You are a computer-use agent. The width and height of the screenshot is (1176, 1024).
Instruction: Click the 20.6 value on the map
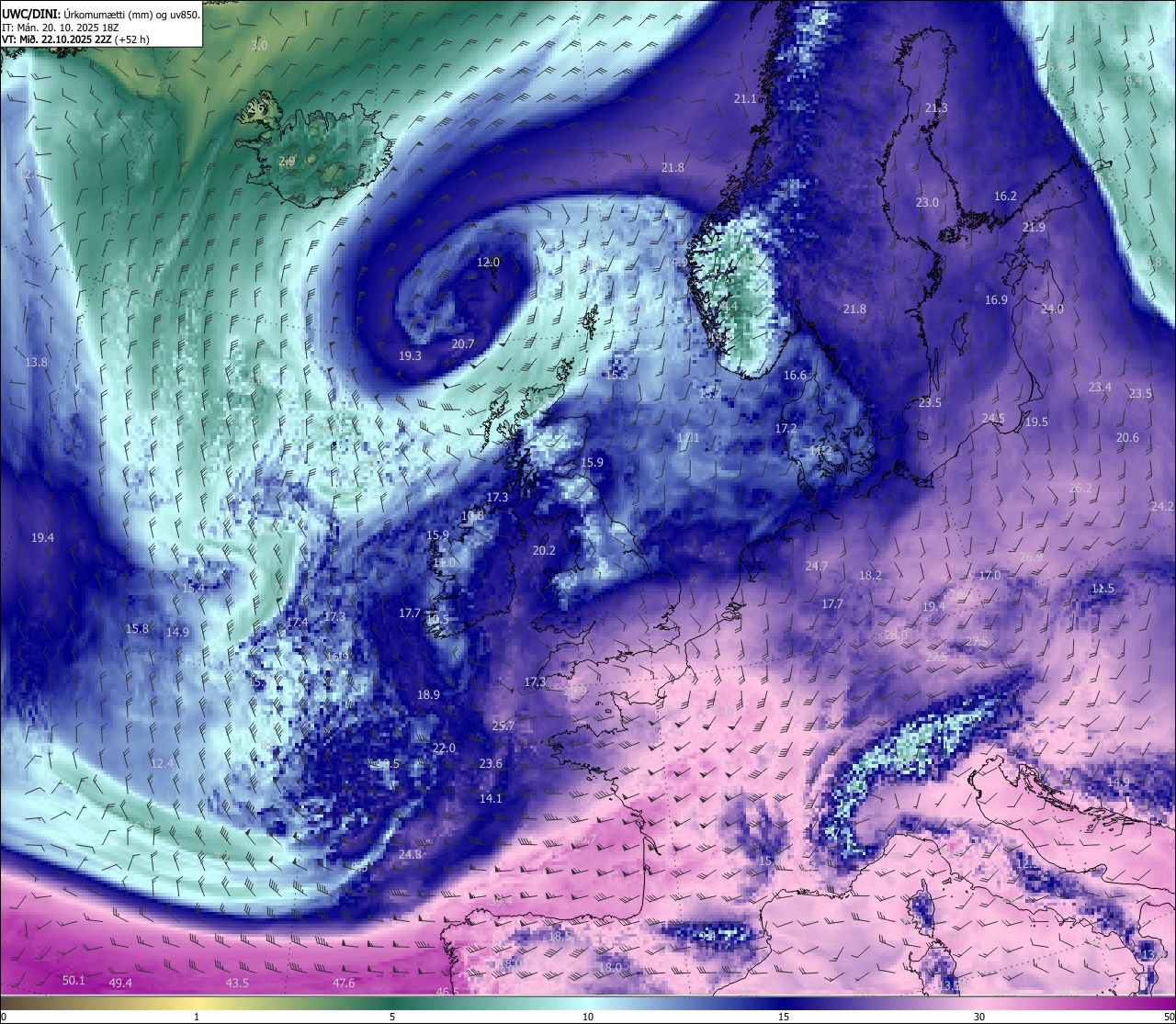click(x=1127, y=438)
